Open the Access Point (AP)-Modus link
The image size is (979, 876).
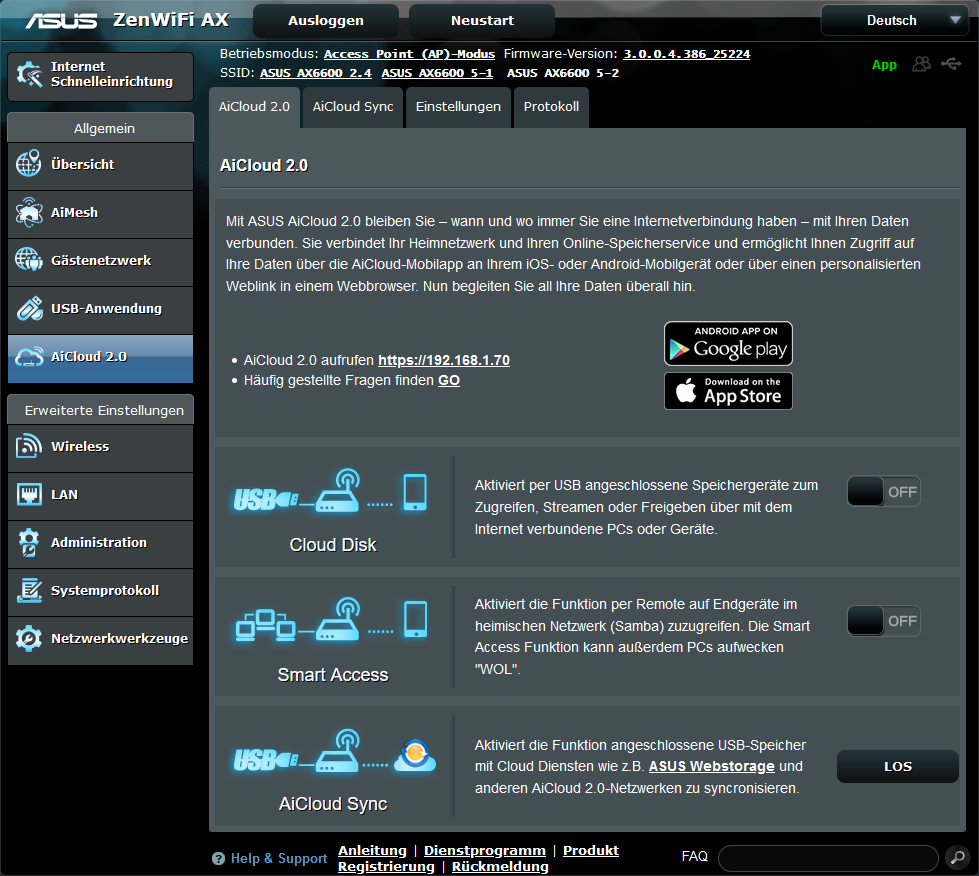click(409, 54)
